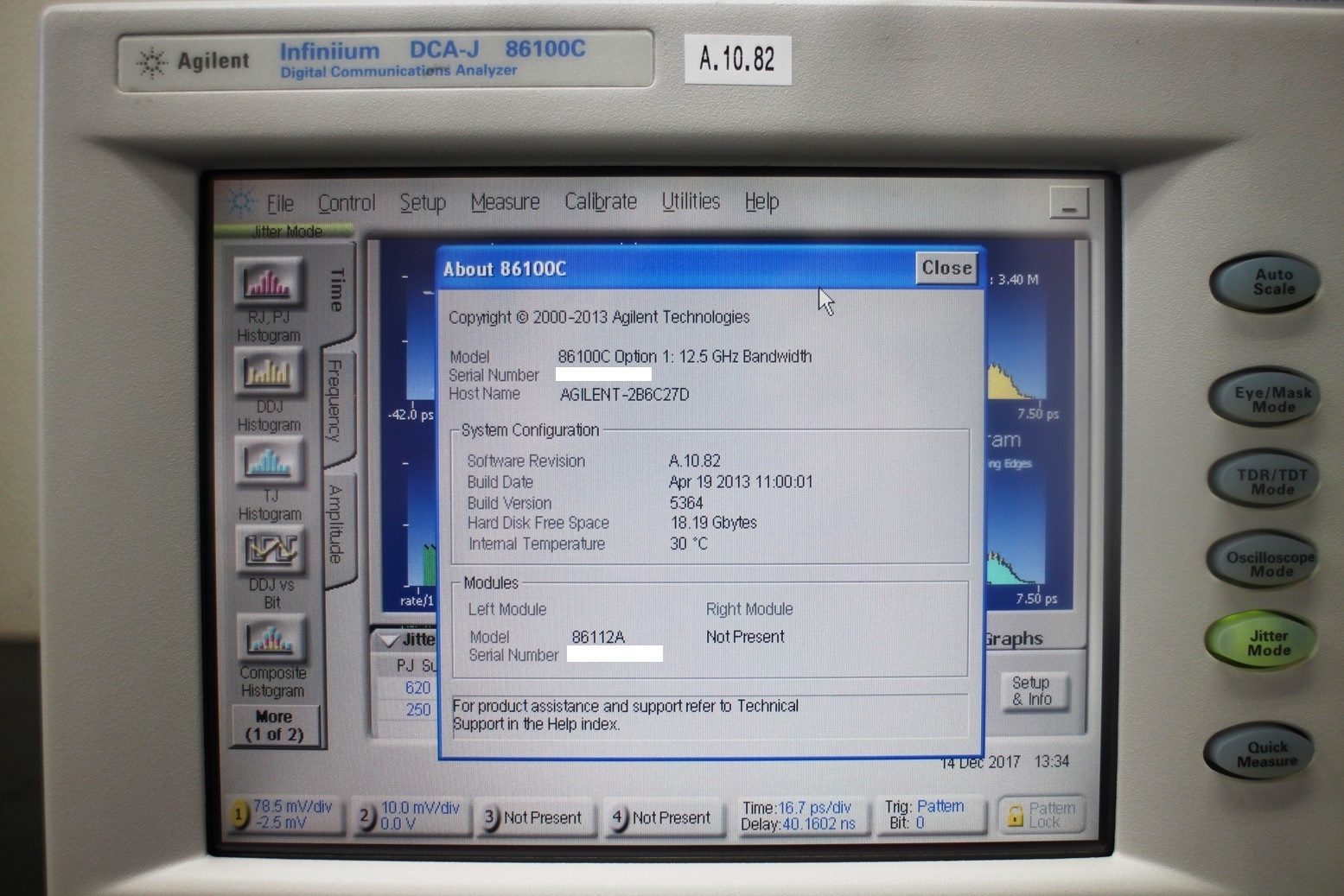Select channel 2 scale button
1344x896 pixels.
tap(411, 816)
